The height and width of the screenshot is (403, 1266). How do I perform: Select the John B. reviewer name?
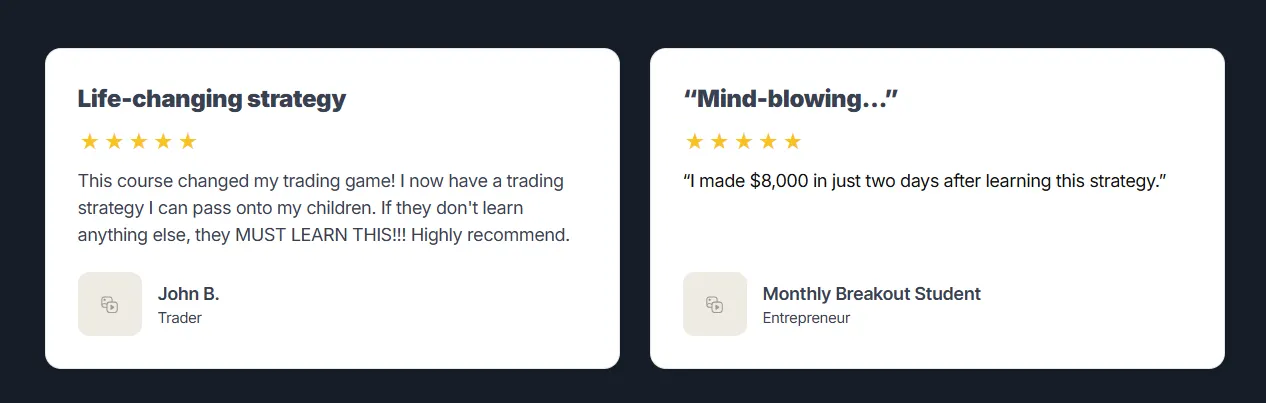pyautogui.click(x=189, y=294)
